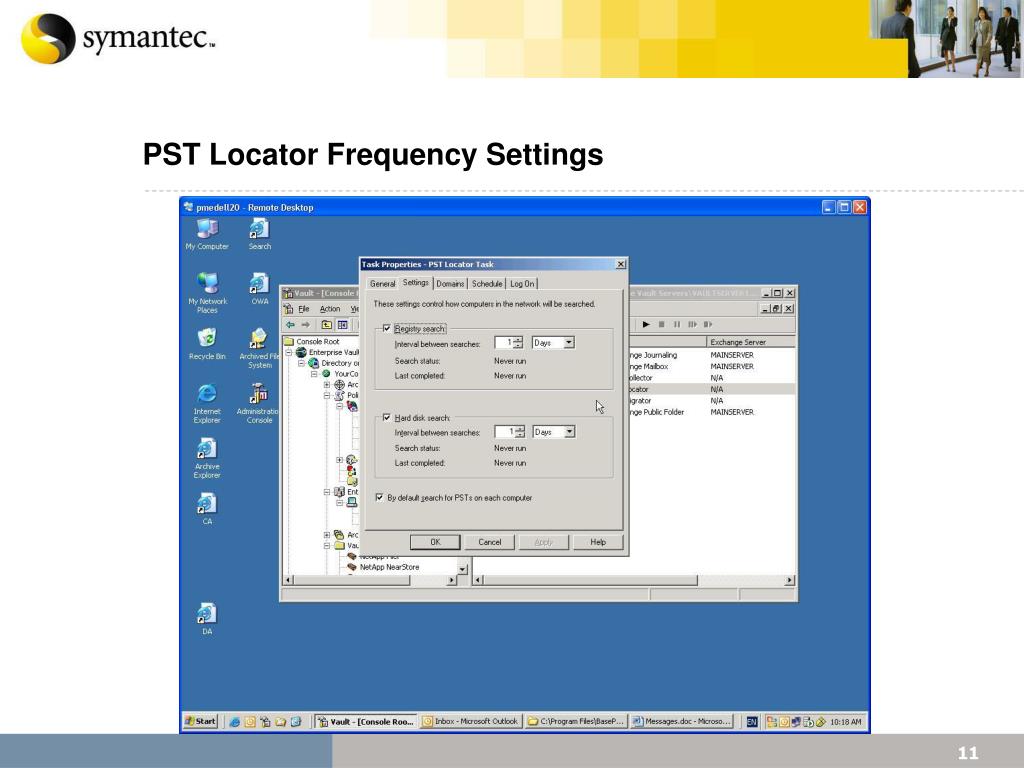Click the Stop task square icon
This screenshot has width=1024, height=768.
662,325
